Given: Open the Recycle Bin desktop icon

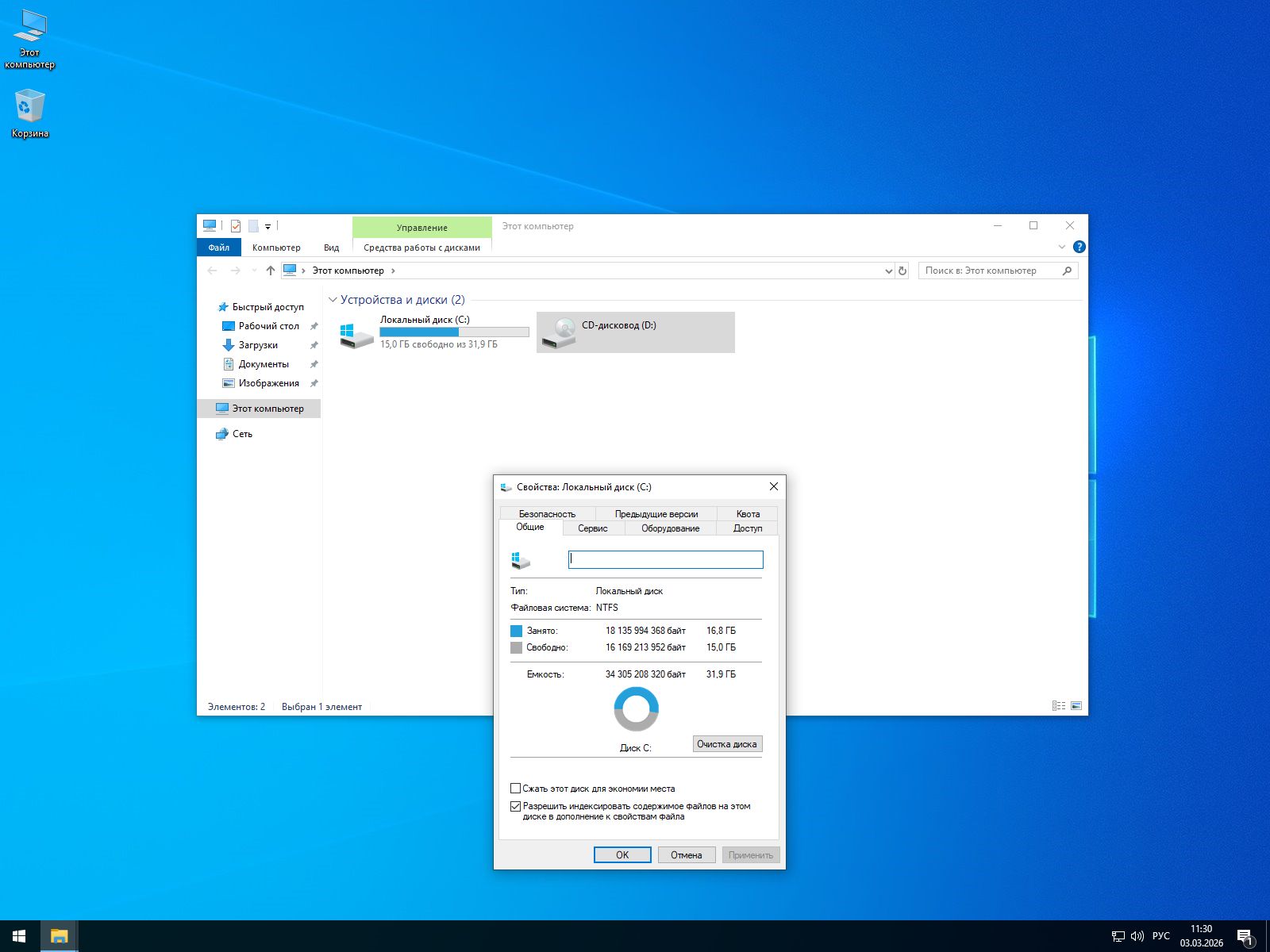Looking at the screenshot, I should [x=29, y=107].
